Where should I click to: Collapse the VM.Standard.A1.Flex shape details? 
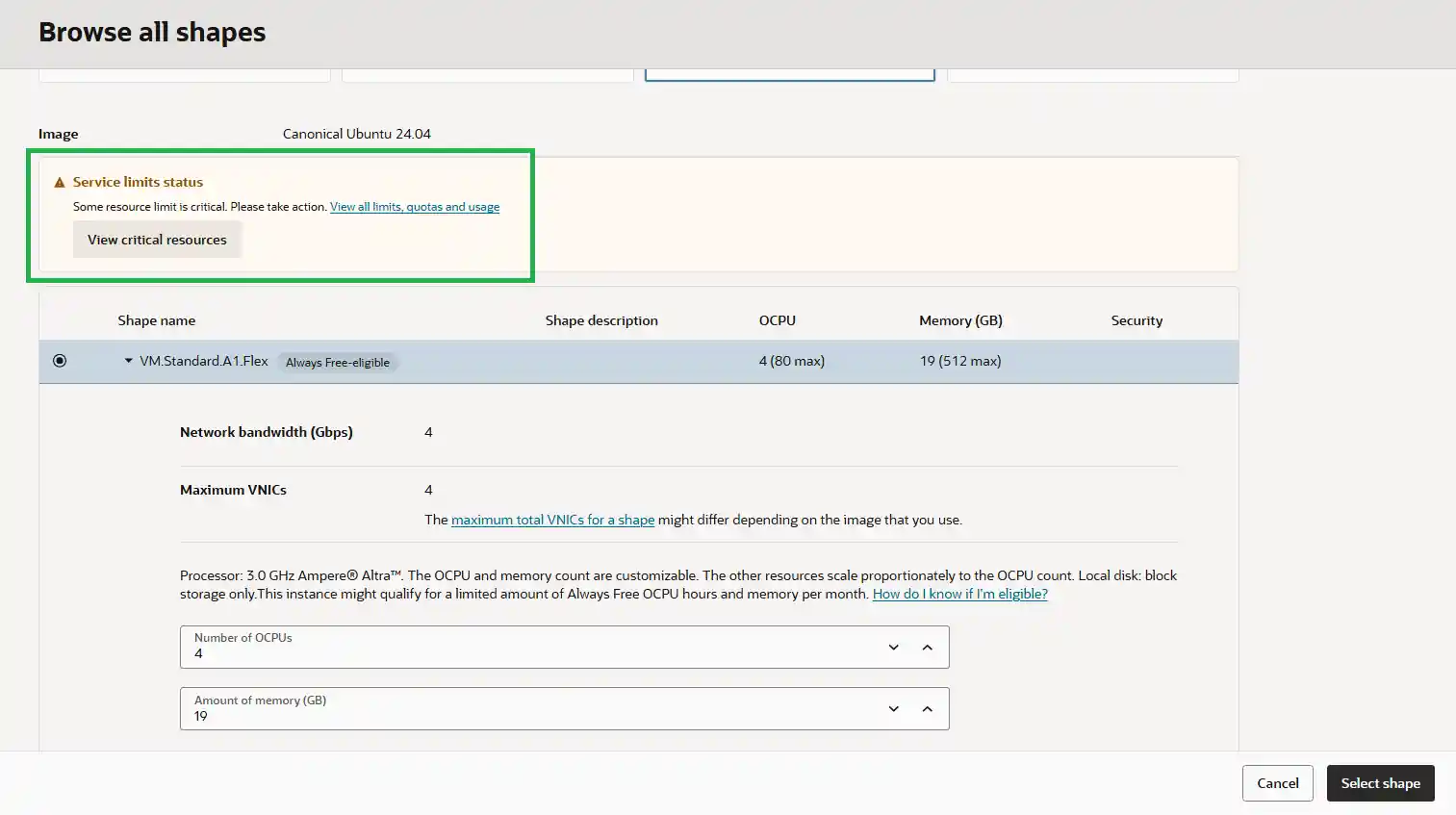click(x=128, y=361)
